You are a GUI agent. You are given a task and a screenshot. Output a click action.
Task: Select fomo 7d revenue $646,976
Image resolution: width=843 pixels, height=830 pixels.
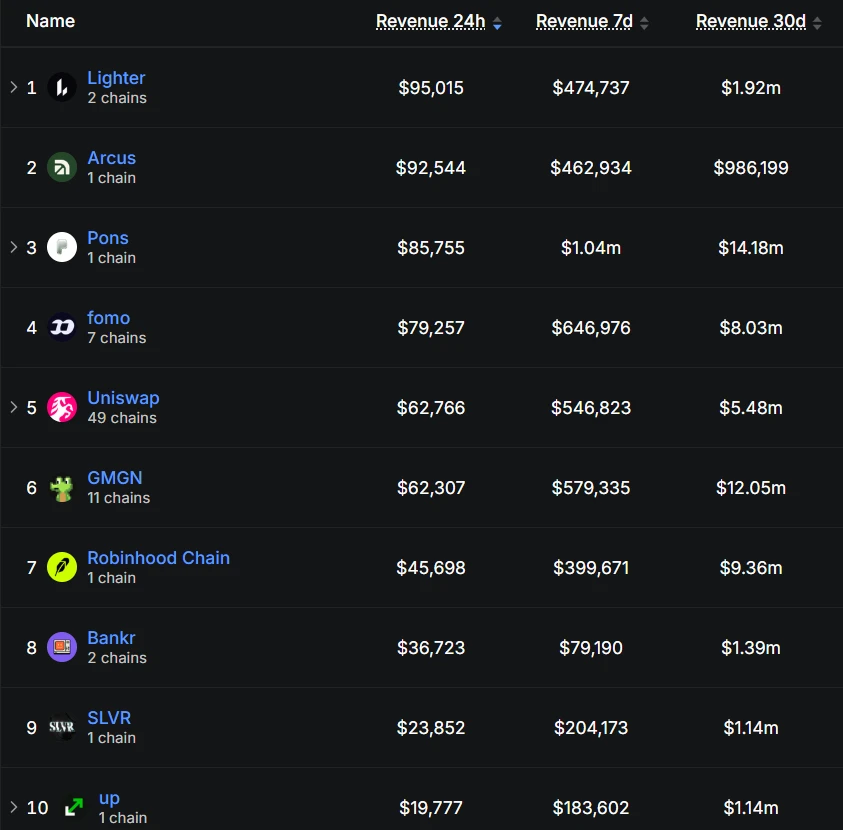click(591, 328)
